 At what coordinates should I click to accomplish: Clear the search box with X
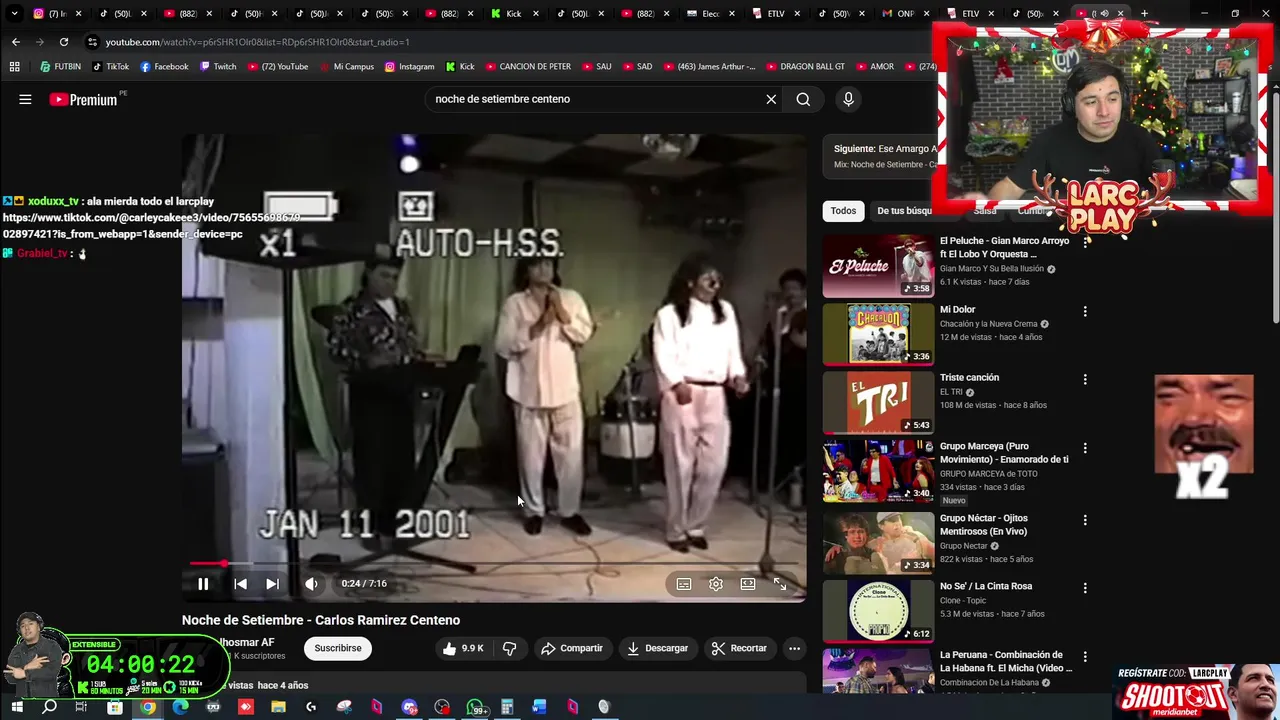(771, 99)
